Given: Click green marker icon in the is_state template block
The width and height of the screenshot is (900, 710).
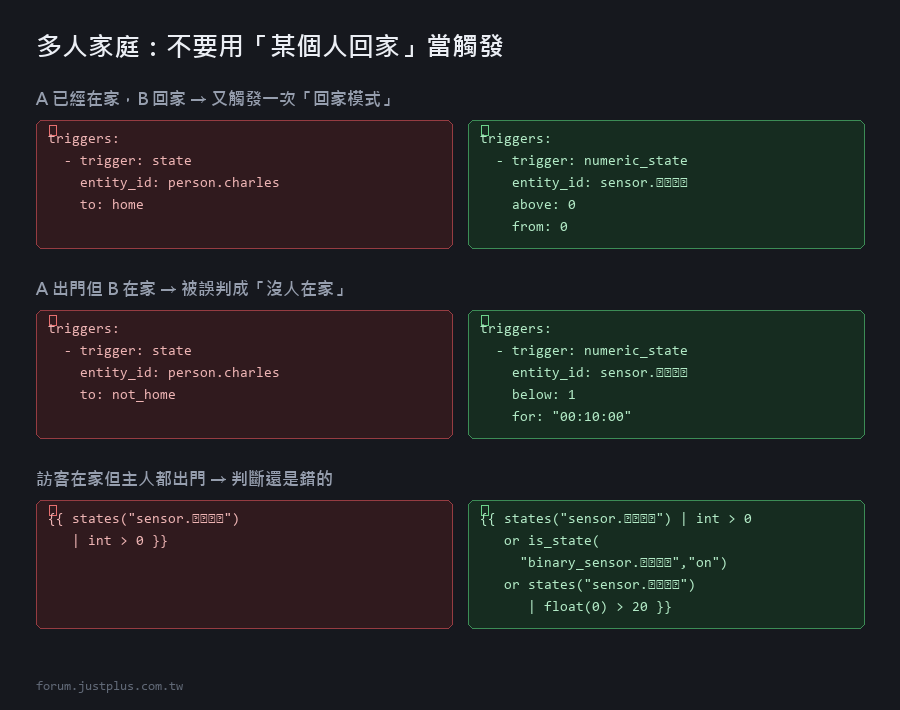Looking at the screenshot, I should coord(484,510).
